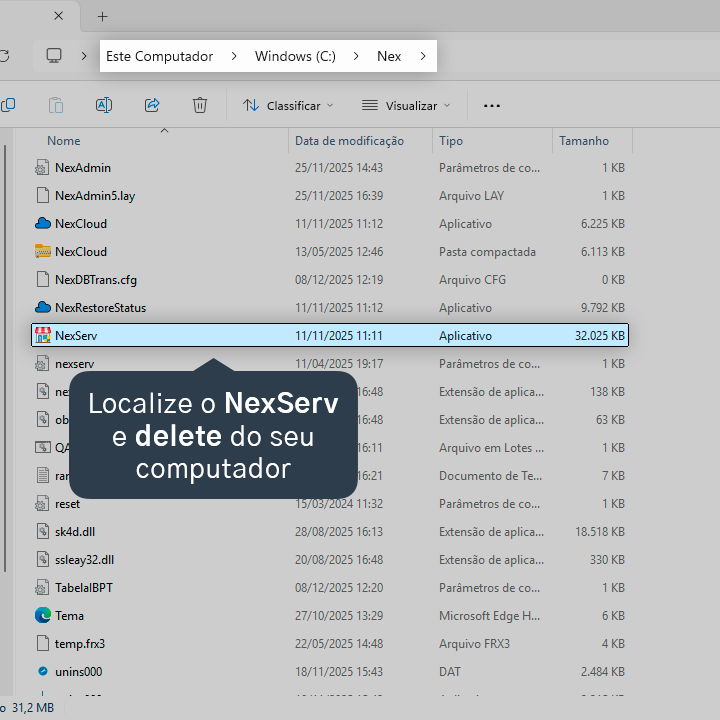Close the current File Explorer tab
720x720 pixels.
coord(58,16)
